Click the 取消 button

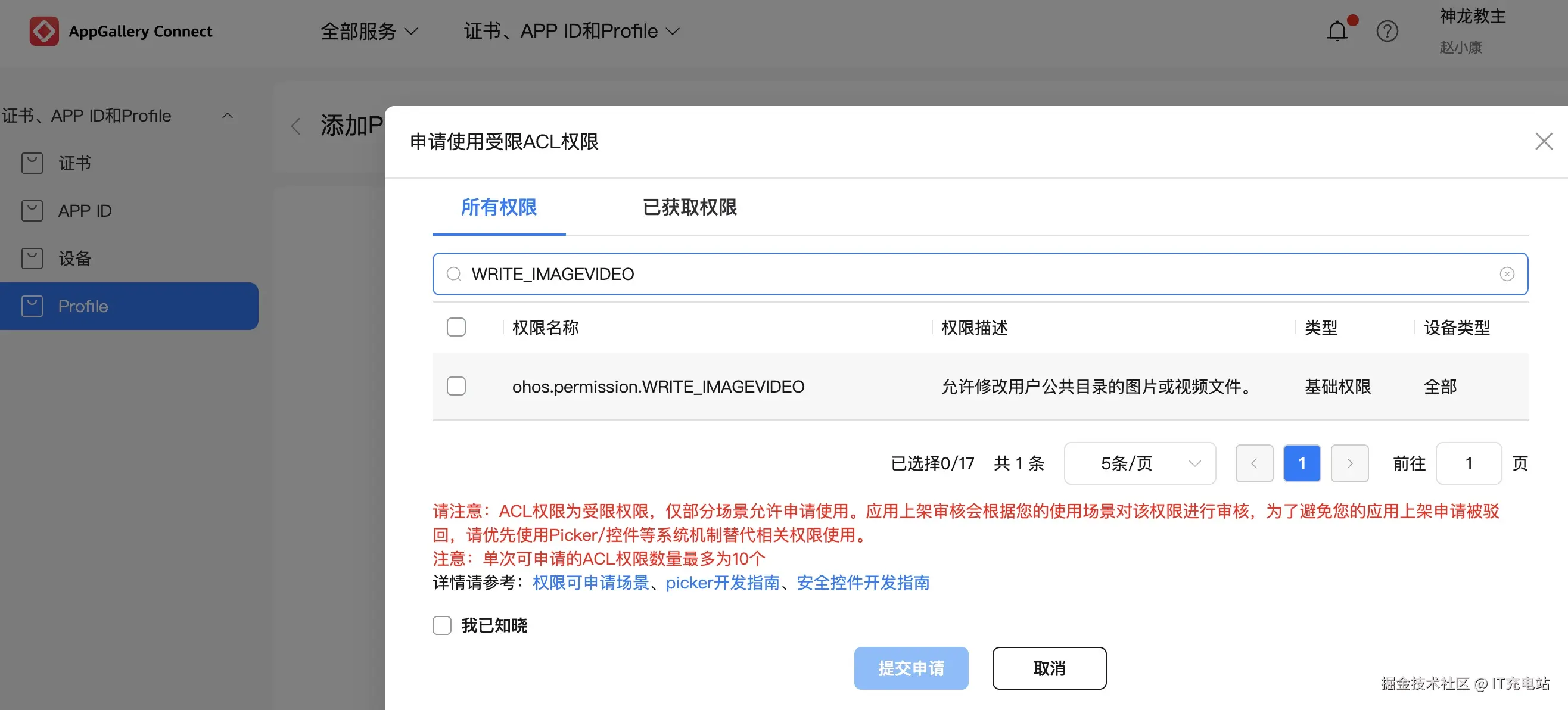pyautogui.click(x=1049, y=668)
